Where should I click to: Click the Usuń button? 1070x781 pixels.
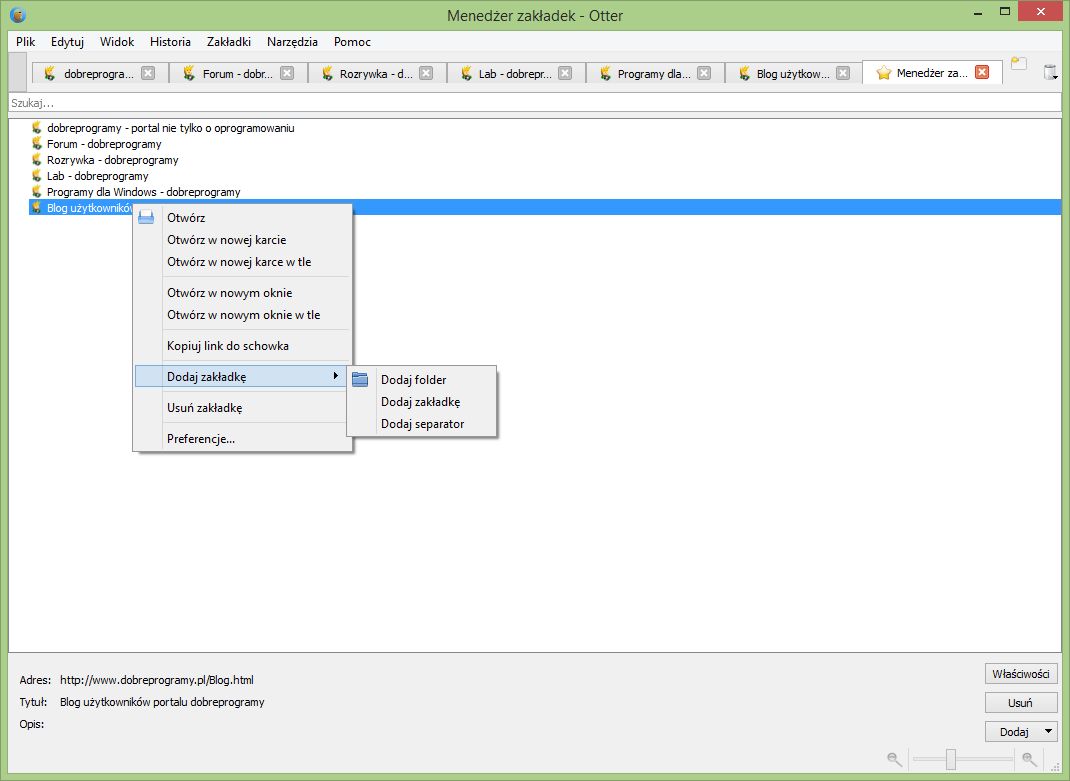coord(1021,702)
